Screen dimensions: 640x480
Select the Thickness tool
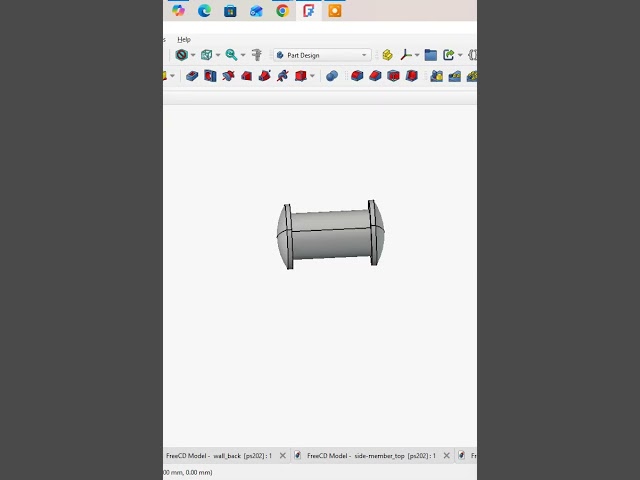point(411,76)
